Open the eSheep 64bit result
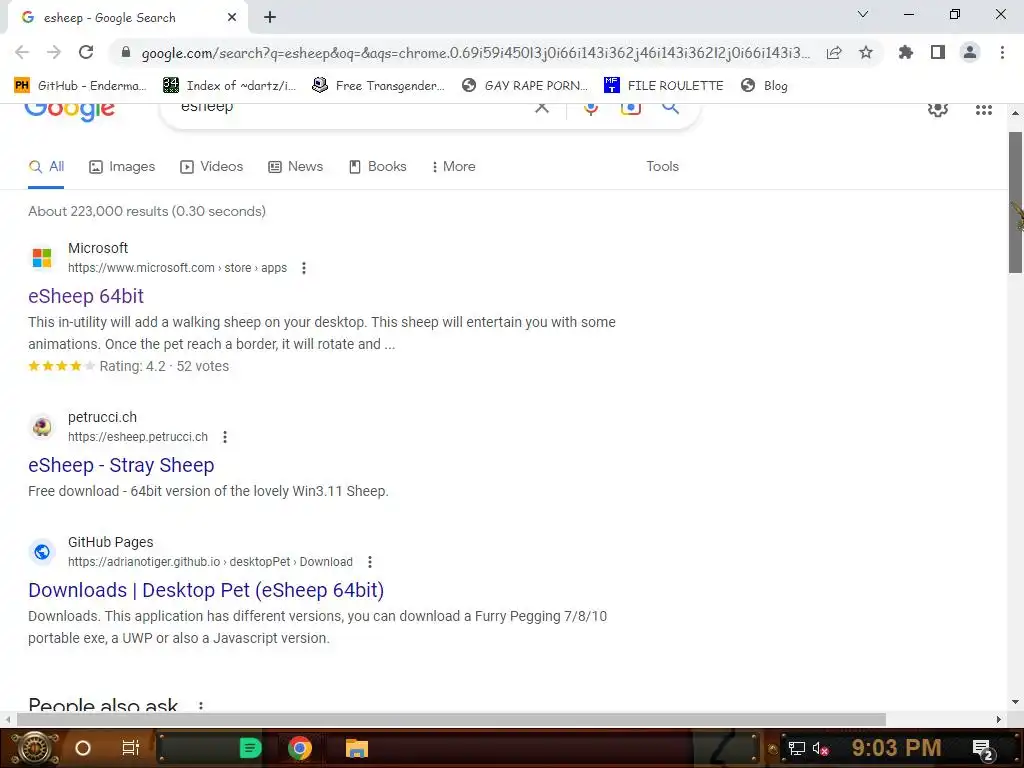Screen dimensions: 1024x768 click(x=86, y=296)
